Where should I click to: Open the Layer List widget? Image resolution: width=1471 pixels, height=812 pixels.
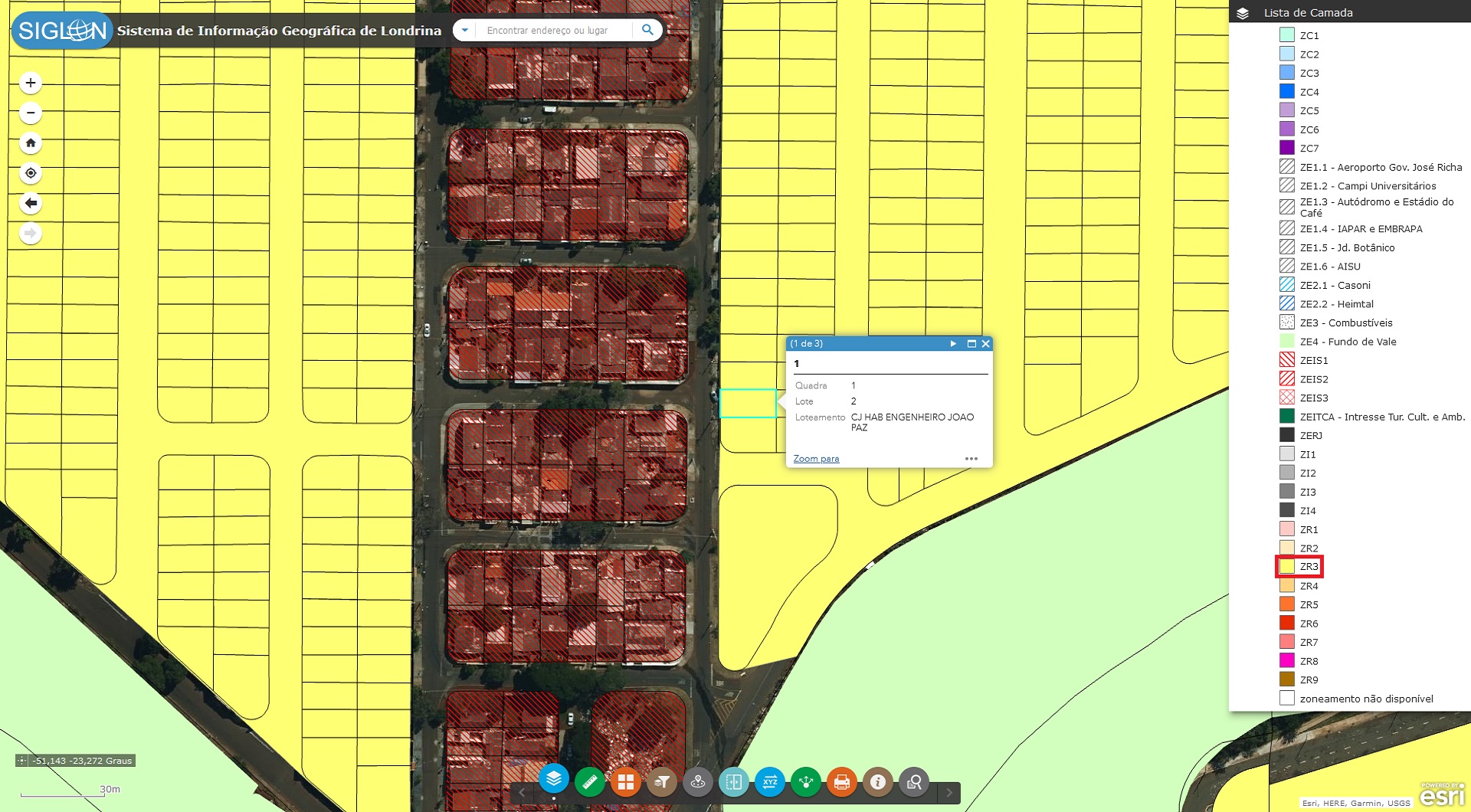pyautogui.click(x=554, y=779)
